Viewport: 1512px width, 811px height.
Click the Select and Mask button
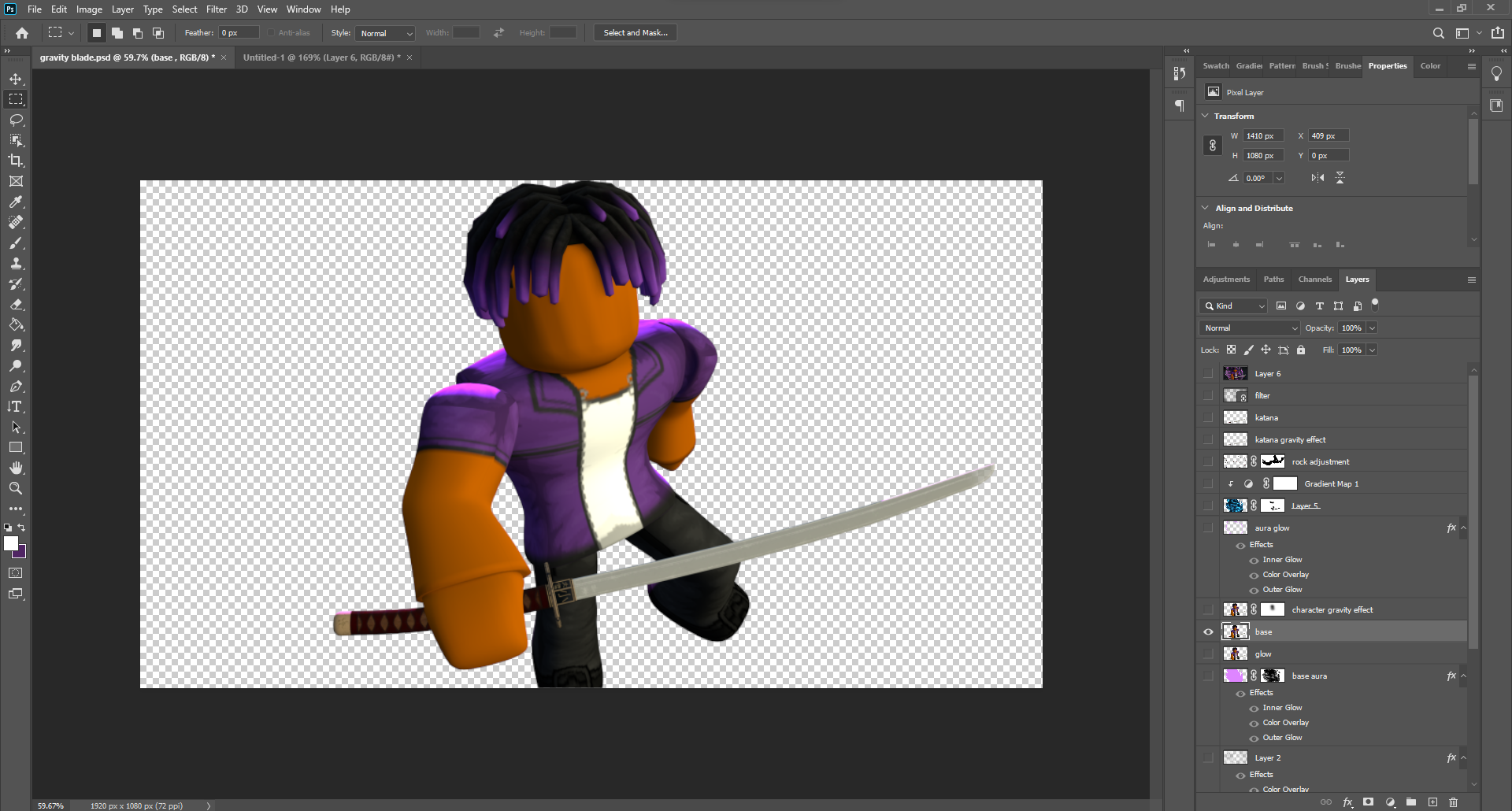click(635, 32)
